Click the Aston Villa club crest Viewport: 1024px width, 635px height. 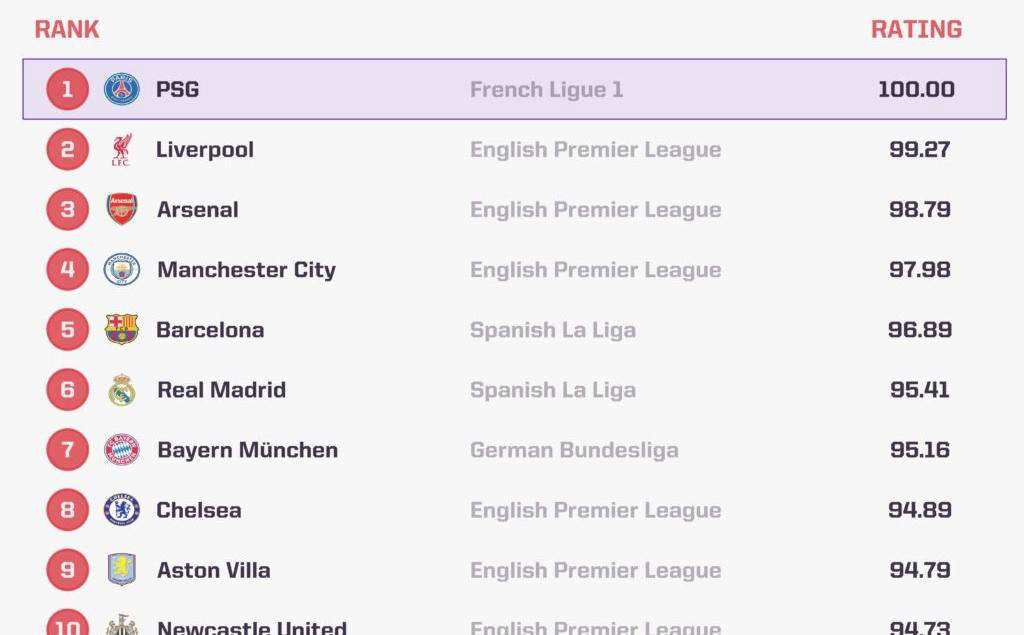[x=121, y=570]
